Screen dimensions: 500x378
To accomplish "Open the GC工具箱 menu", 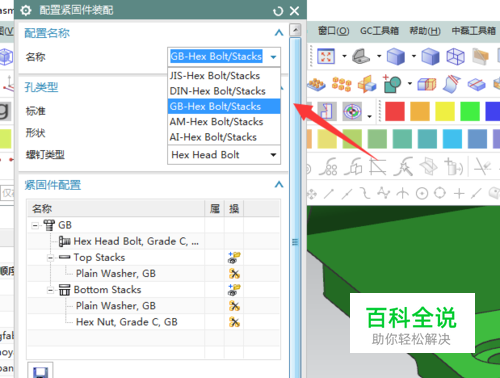I will click(x=379, y=31).
